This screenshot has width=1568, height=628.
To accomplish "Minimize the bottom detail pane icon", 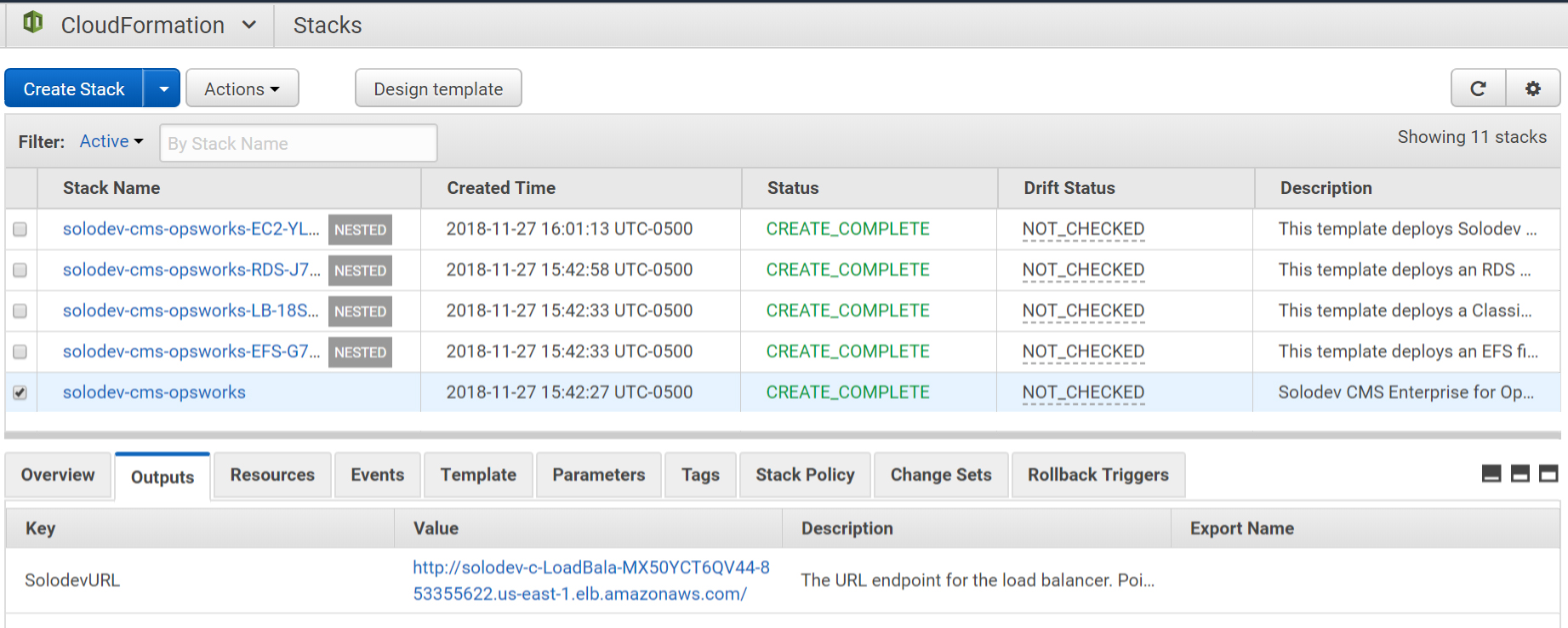I will tap(1491, 474).
